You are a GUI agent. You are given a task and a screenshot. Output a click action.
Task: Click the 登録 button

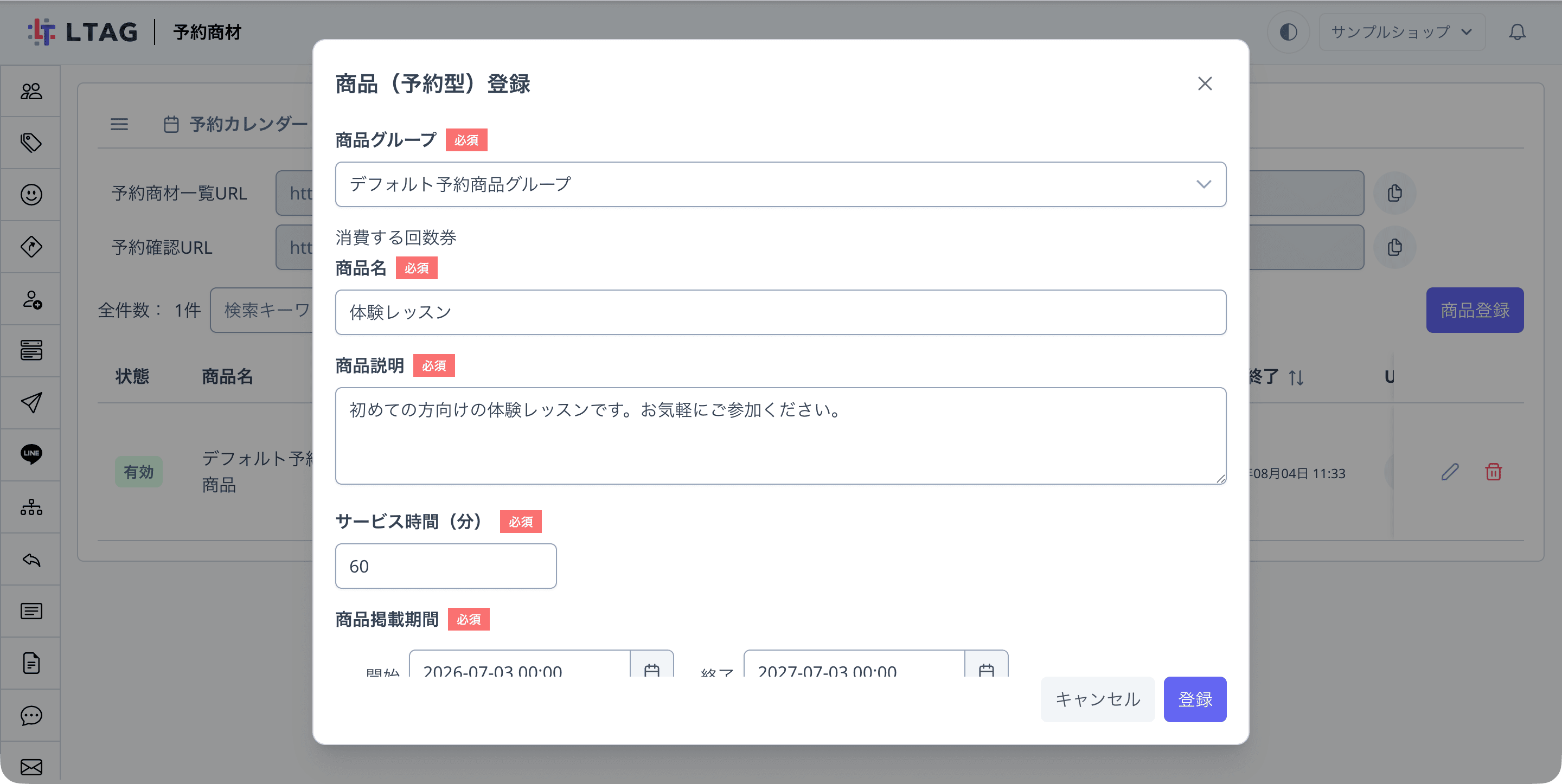(1194, 699)
